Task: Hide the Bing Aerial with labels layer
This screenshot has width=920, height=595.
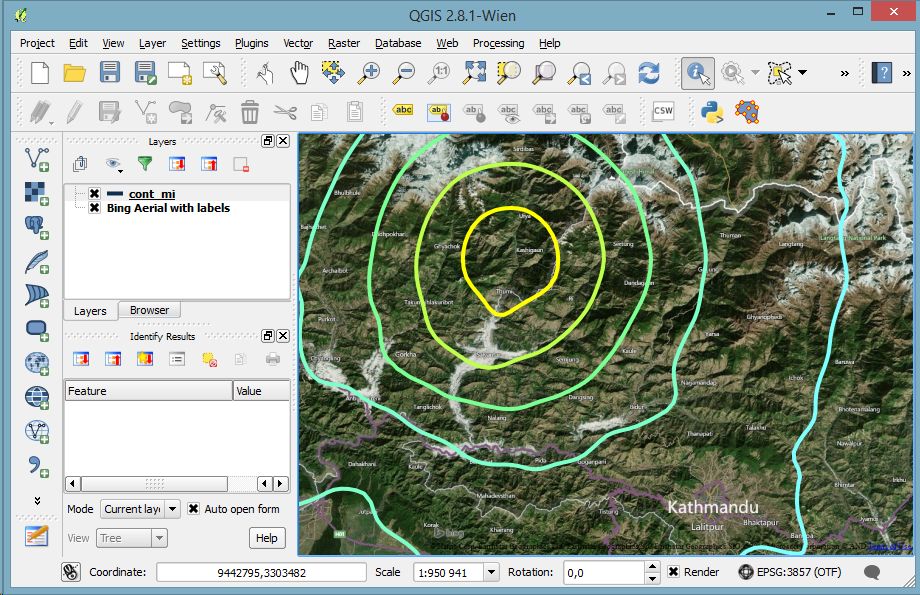Action: coord(94,208)
